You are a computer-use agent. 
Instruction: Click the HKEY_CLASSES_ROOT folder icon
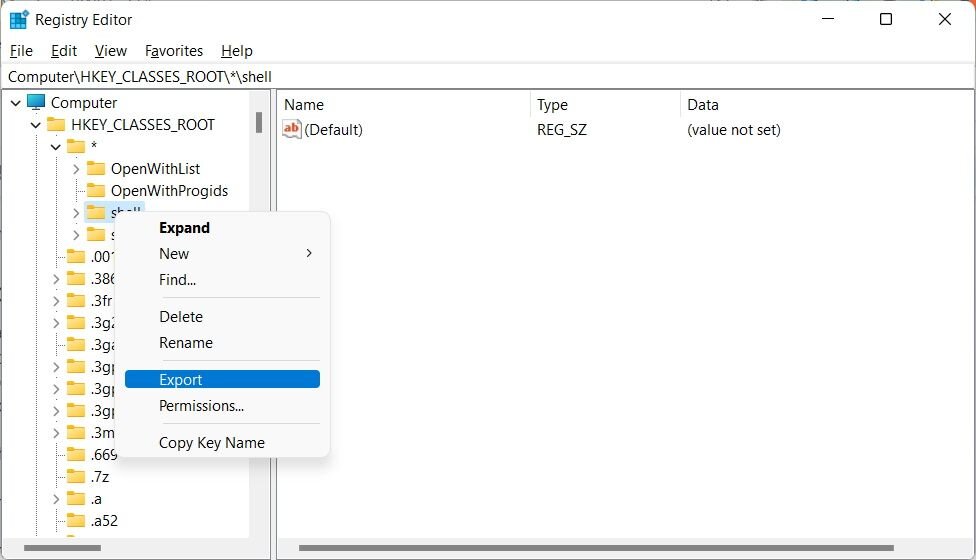pyautogui.click(x=56, y=124)
